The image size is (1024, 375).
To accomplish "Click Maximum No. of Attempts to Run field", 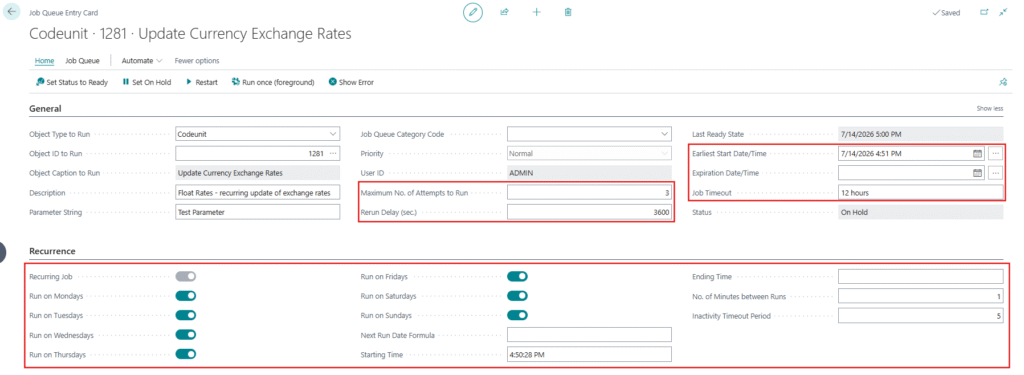I will [x=589, y=193].
